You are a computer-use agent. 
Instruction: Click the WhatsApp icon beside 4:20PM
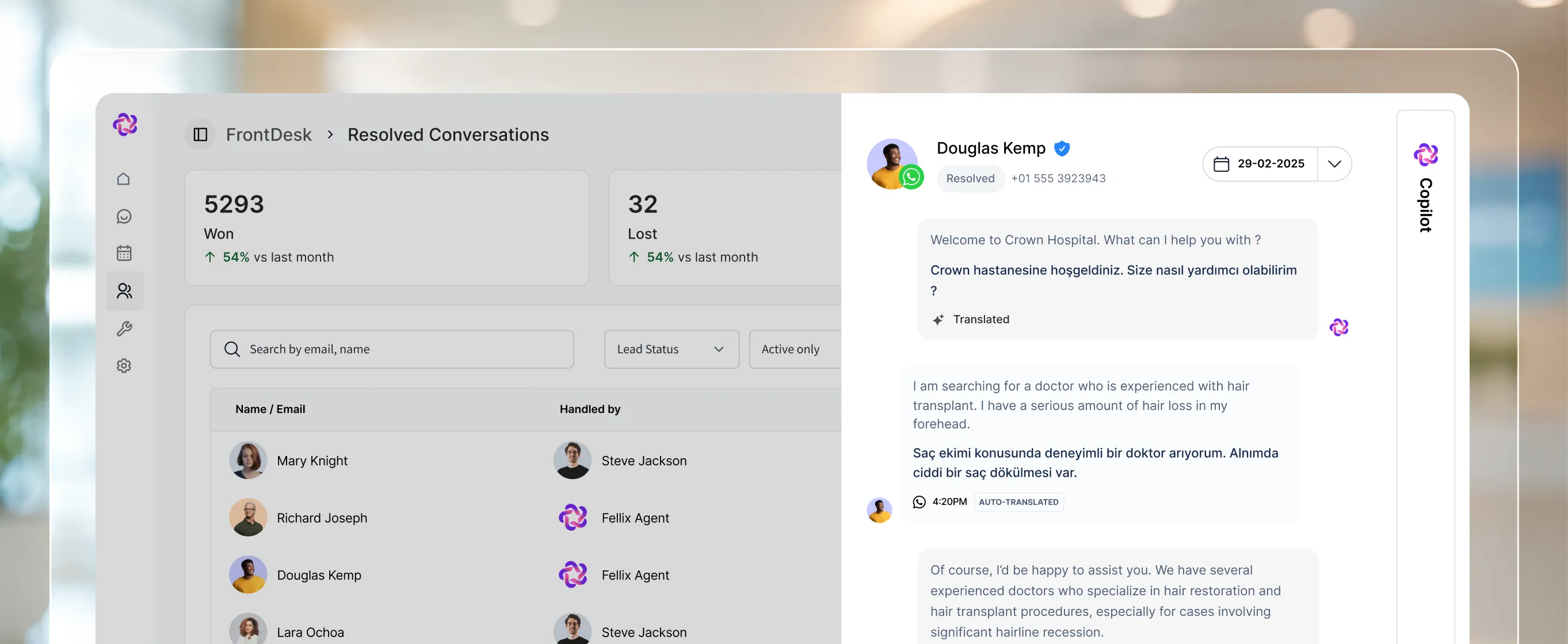tap(919, 502)
